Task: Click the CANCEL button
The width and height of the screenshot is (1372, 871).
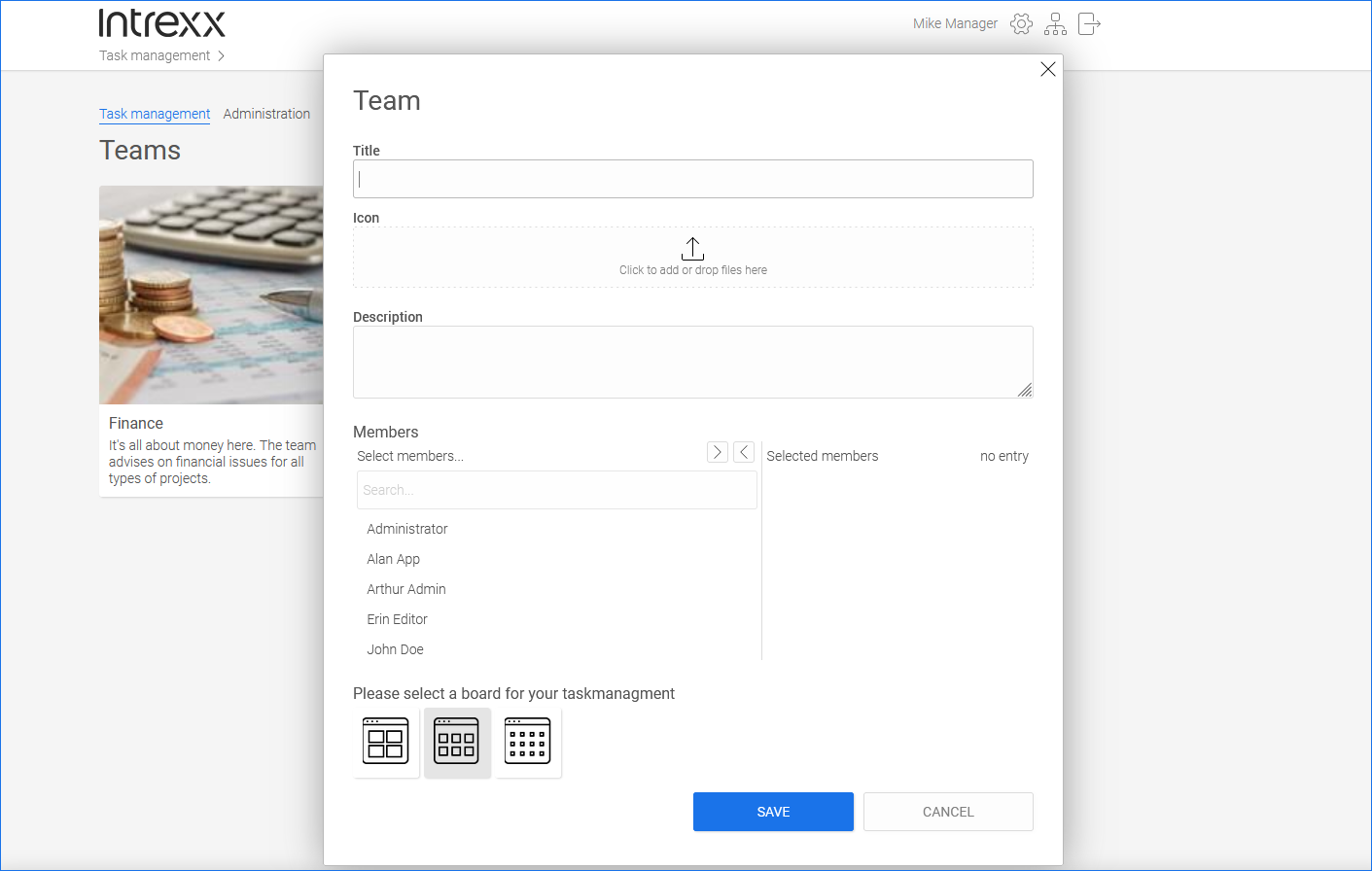Action: coord(948,812)
